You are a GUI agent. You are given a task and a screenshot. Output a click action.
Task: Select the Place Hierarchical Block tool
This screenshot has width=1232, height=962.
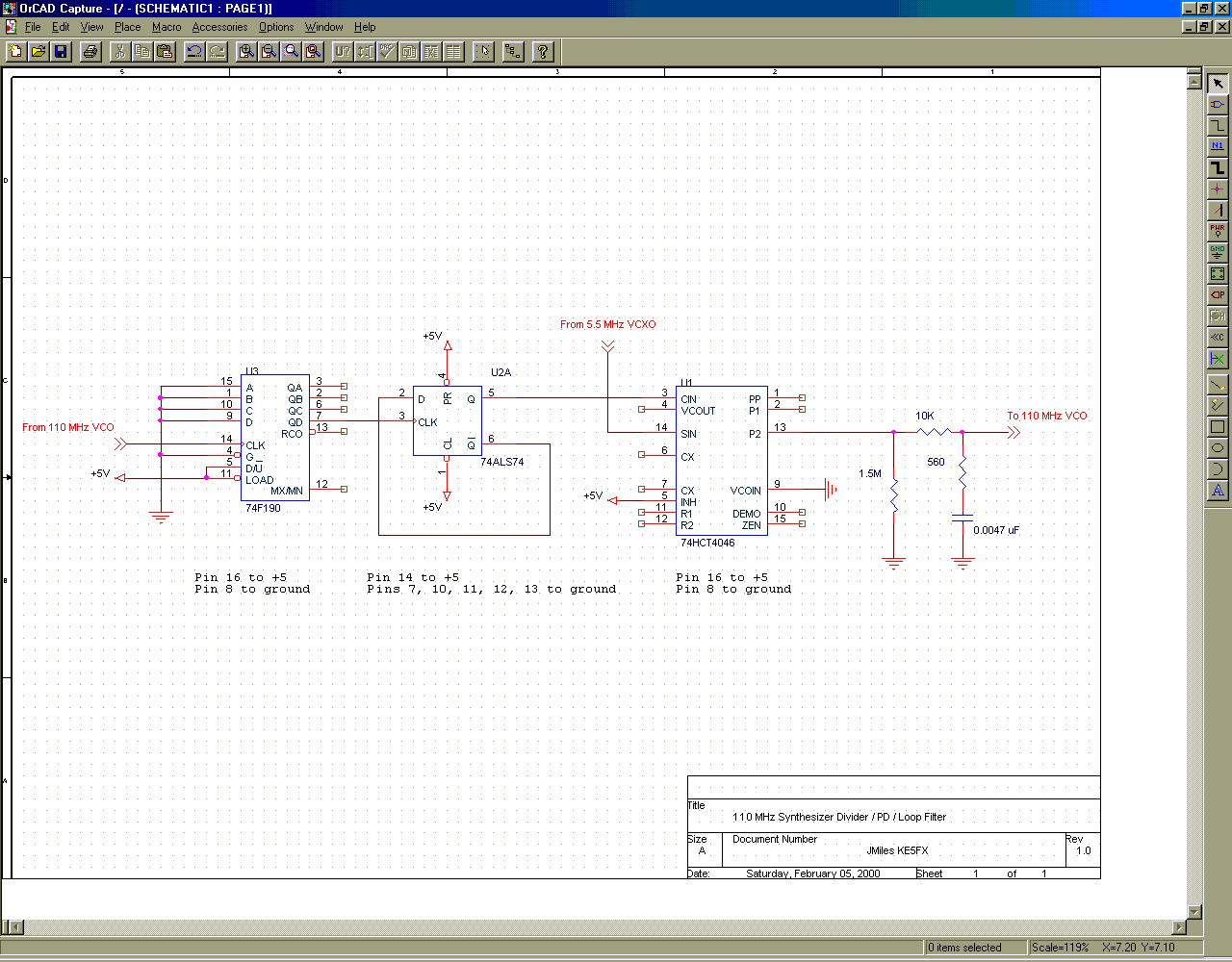(1218, 273)
